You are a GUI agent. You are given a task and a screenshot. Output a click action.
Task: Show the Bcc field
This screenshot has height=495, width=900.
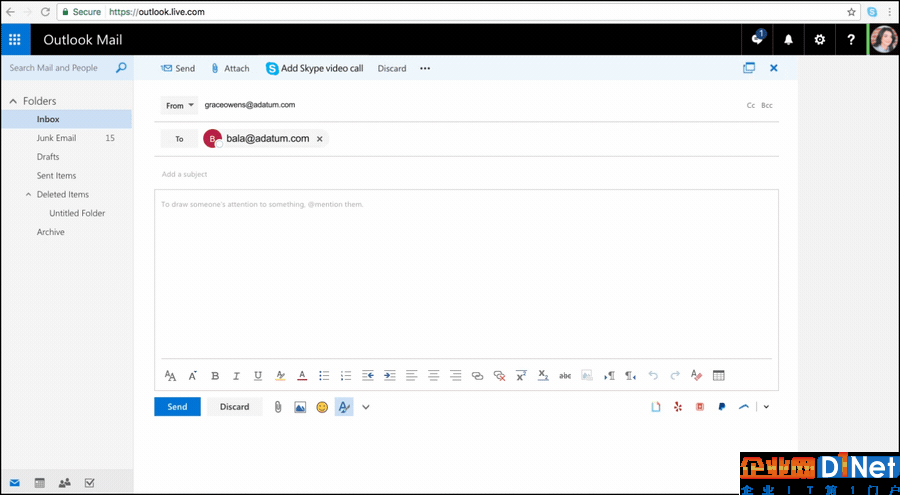pyautogui.click(x=767, y=105)
